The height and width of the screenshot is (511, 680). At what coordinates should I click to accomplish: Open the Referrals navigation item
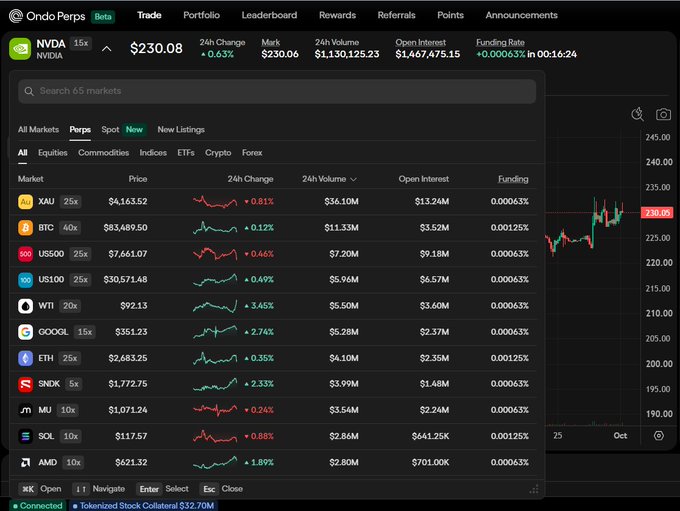click(396, 15)
